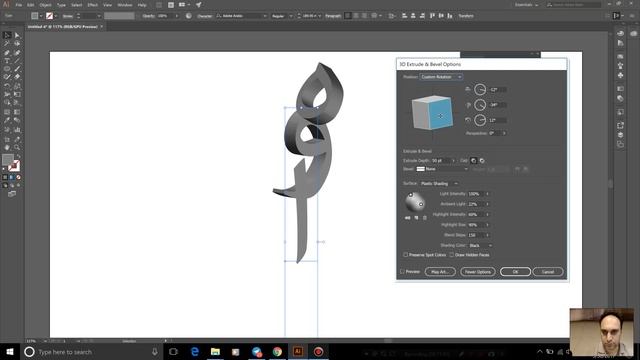Open the Type menu
640x360 pixels.
coord(61,5)
